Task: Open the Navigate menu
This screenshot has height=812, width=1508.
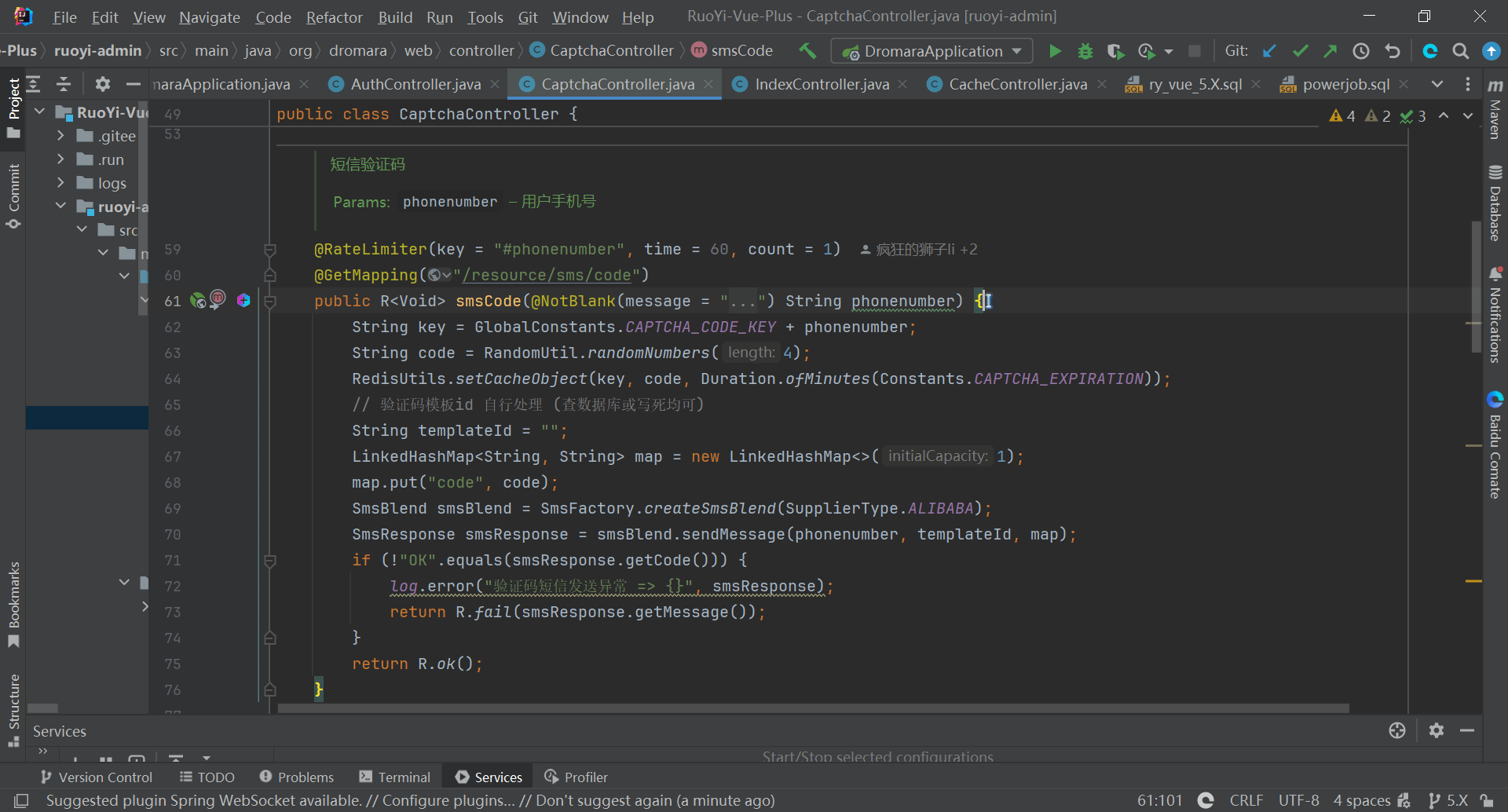Action: [x=210, y=17]
